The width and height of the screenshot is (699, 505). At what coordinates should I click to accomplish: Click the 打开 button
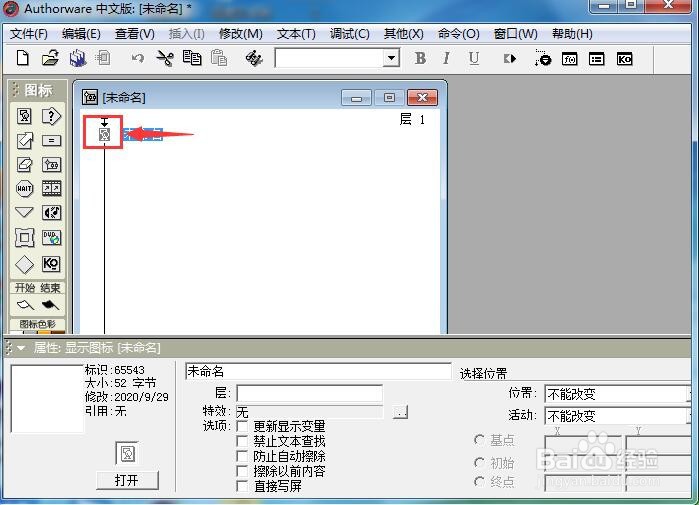pos(127,480)
